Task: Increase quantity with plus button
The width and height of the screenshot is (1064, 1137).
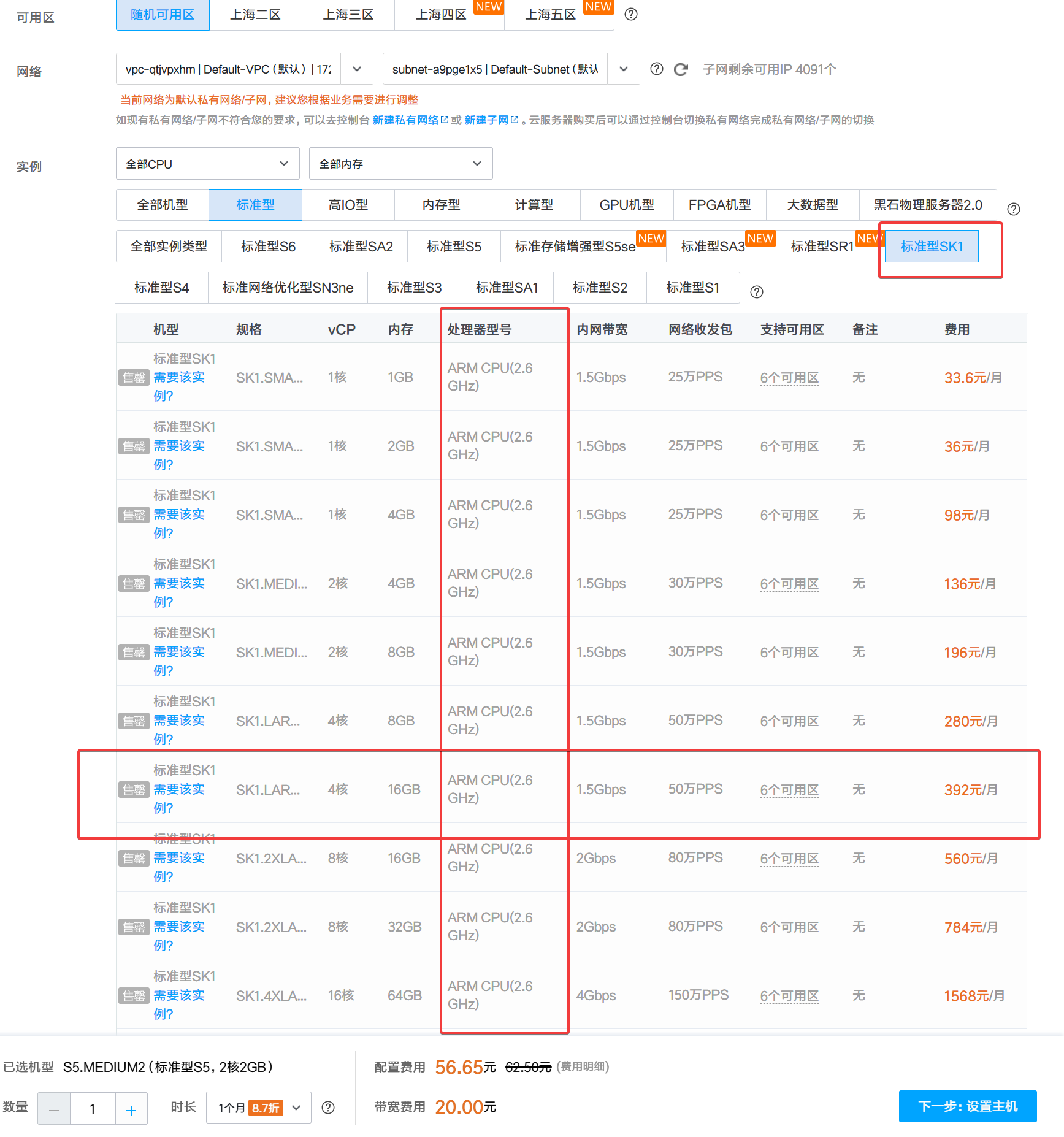Action: pyautogui.click(x=131, y=1108)
